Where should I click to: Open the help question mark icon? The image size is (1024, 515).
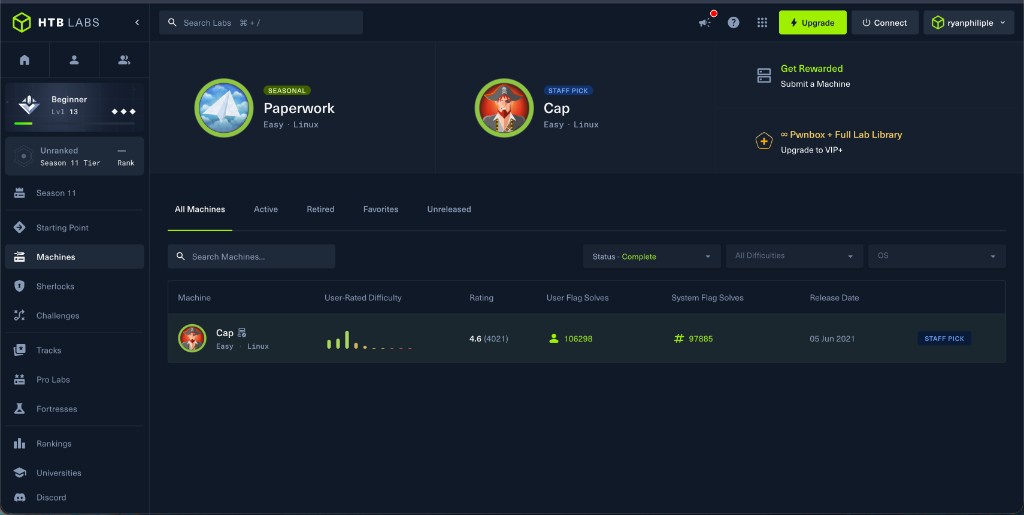pyautogui.click(x=733, y=23)
